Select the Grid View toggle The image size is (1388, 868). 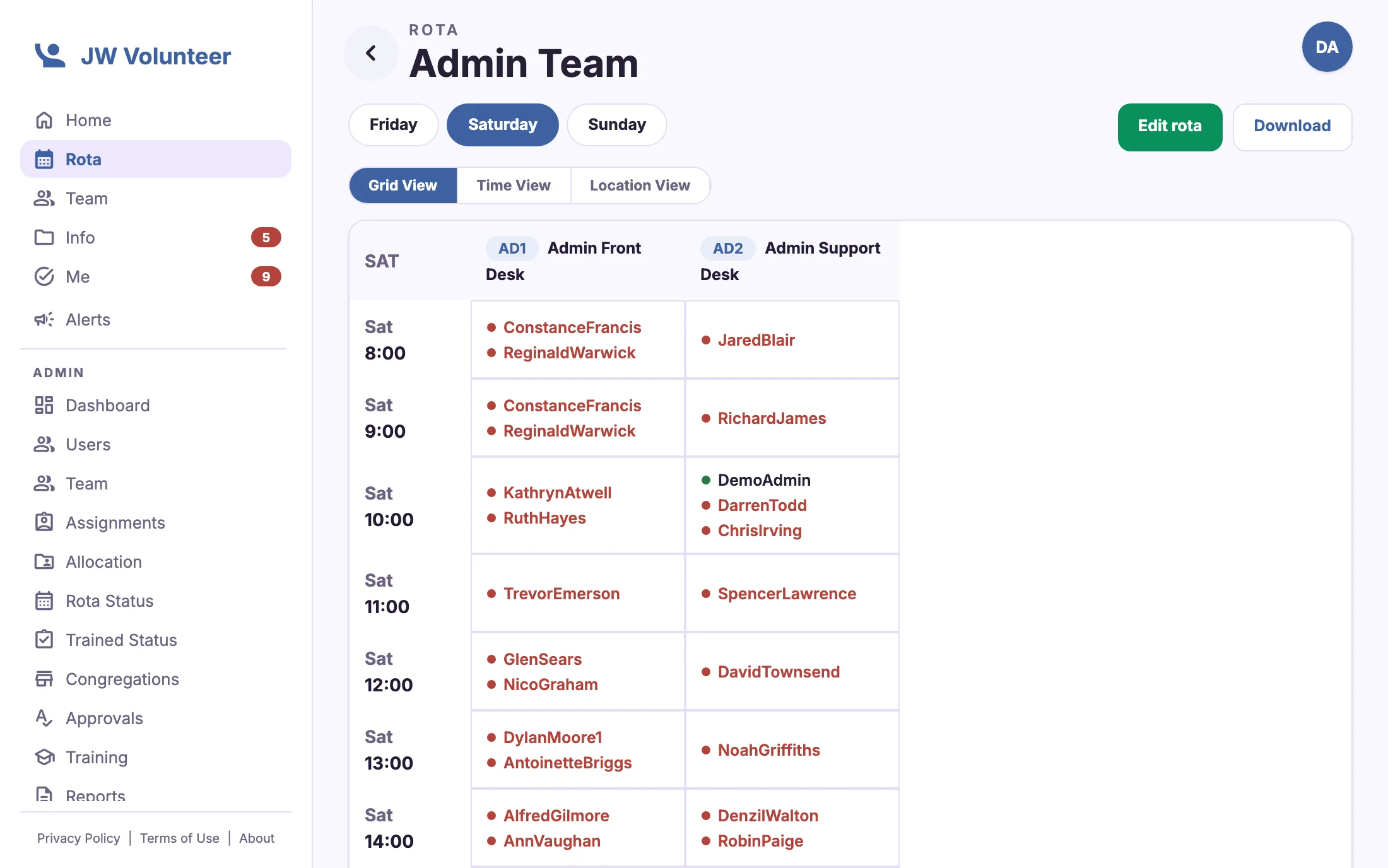click(x=403, y=185)
